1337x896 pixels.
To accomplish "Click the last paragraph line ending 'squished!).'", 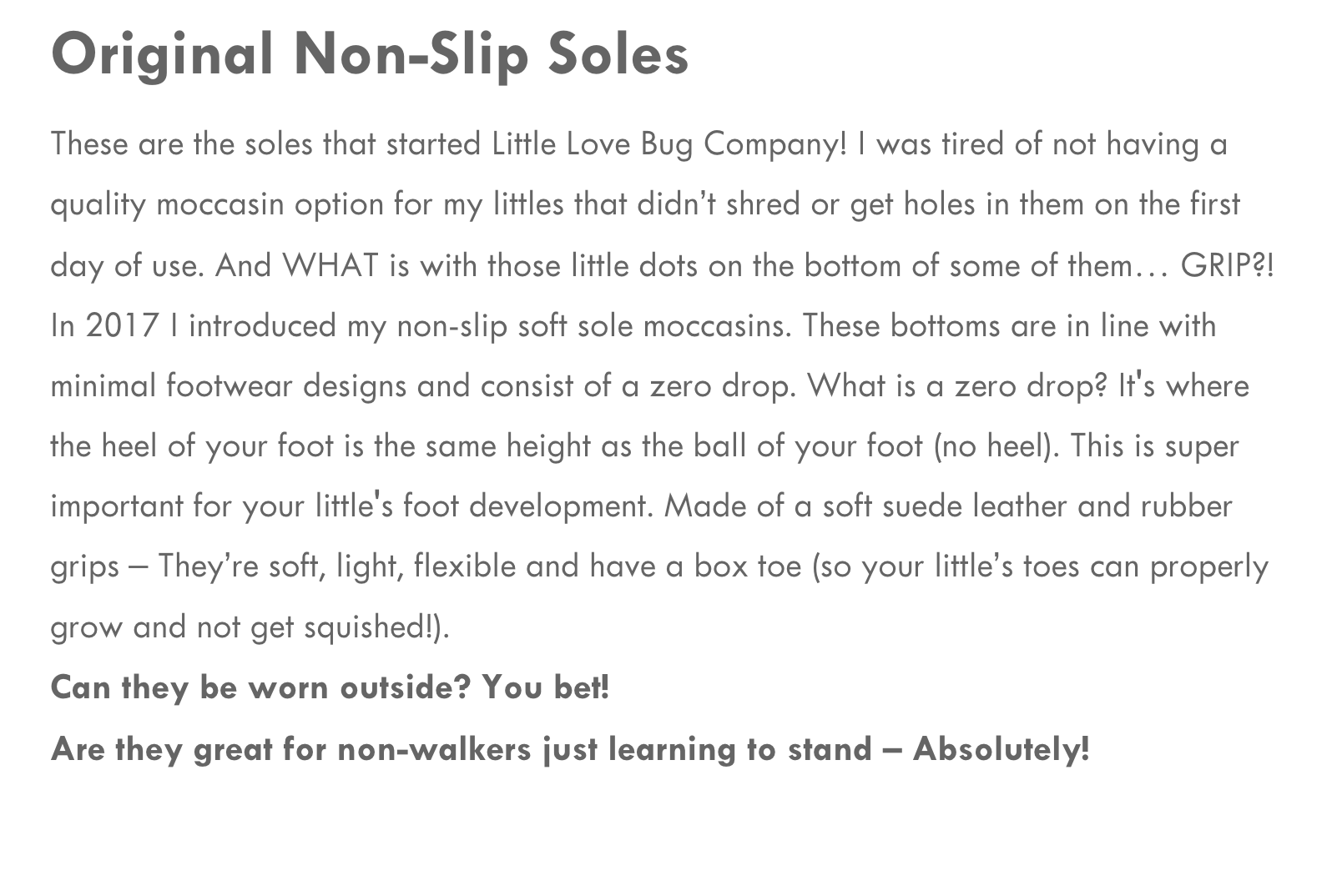I will pyautogui.click(x=250, y=627).
